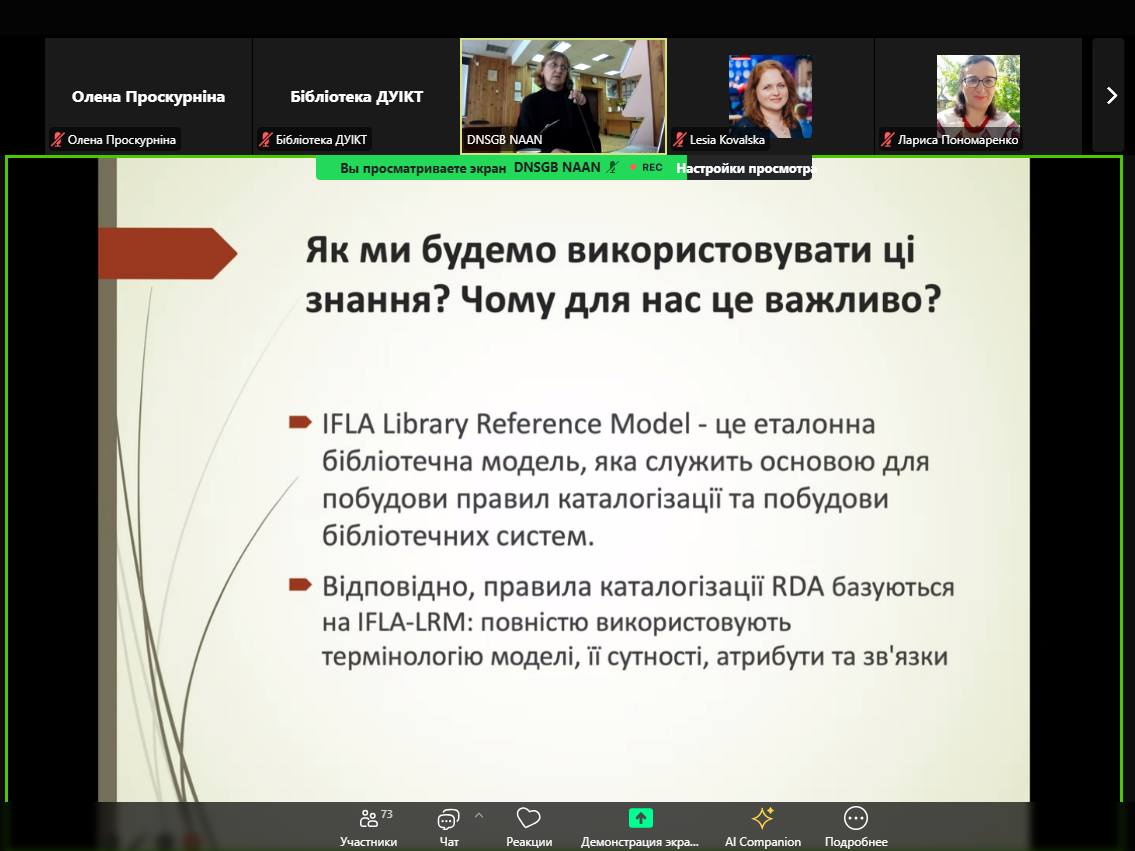Select Бібліотека ДУІКТ participant tile
The image size is (1135, 851).
pos(356,96)
